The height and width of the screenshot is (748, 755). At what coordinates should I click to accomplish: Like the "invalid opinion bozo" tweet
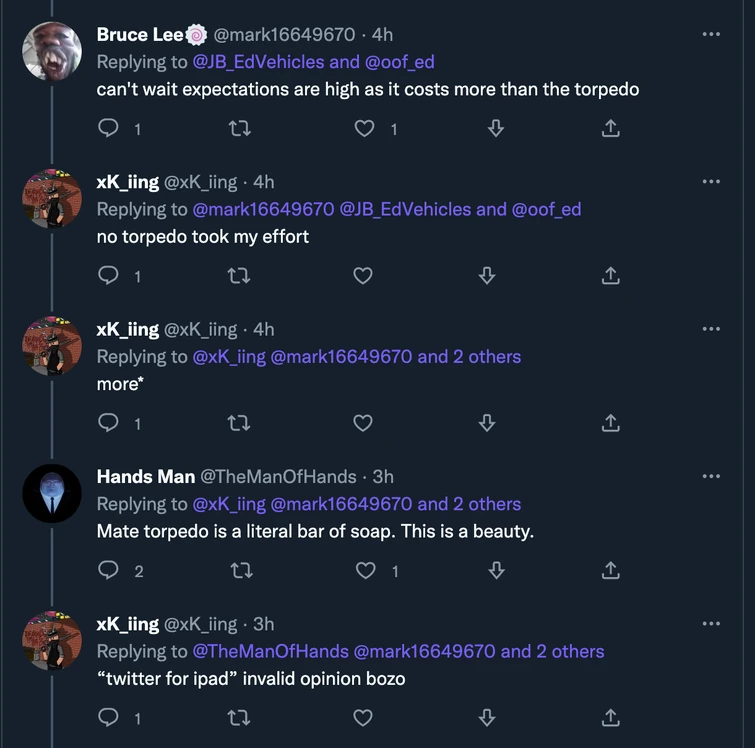tap(363, 717)
